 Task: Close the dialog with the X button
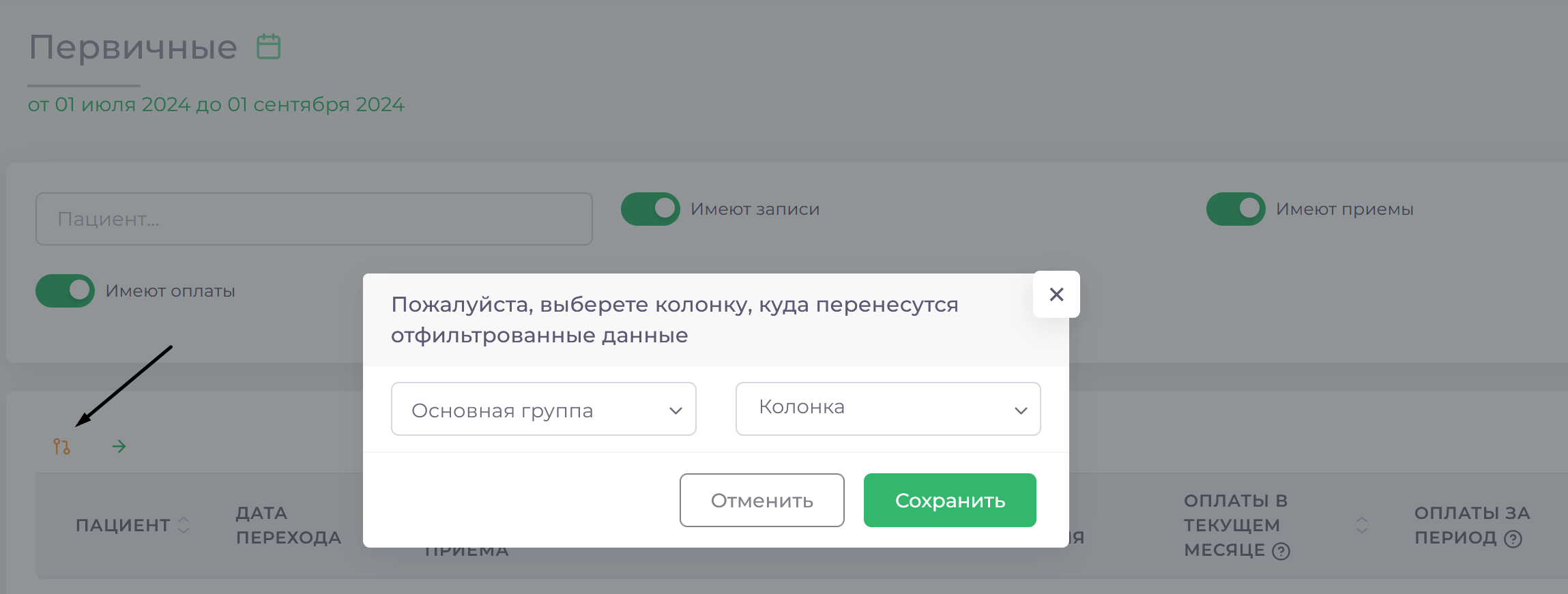[x=1056, y=294]
